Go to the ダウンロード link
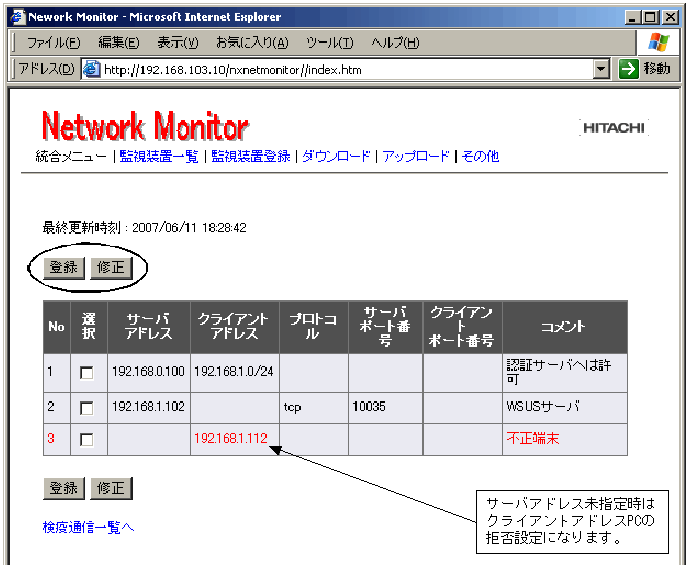Screen dimensions: 688x568 [x=336, y=156]
